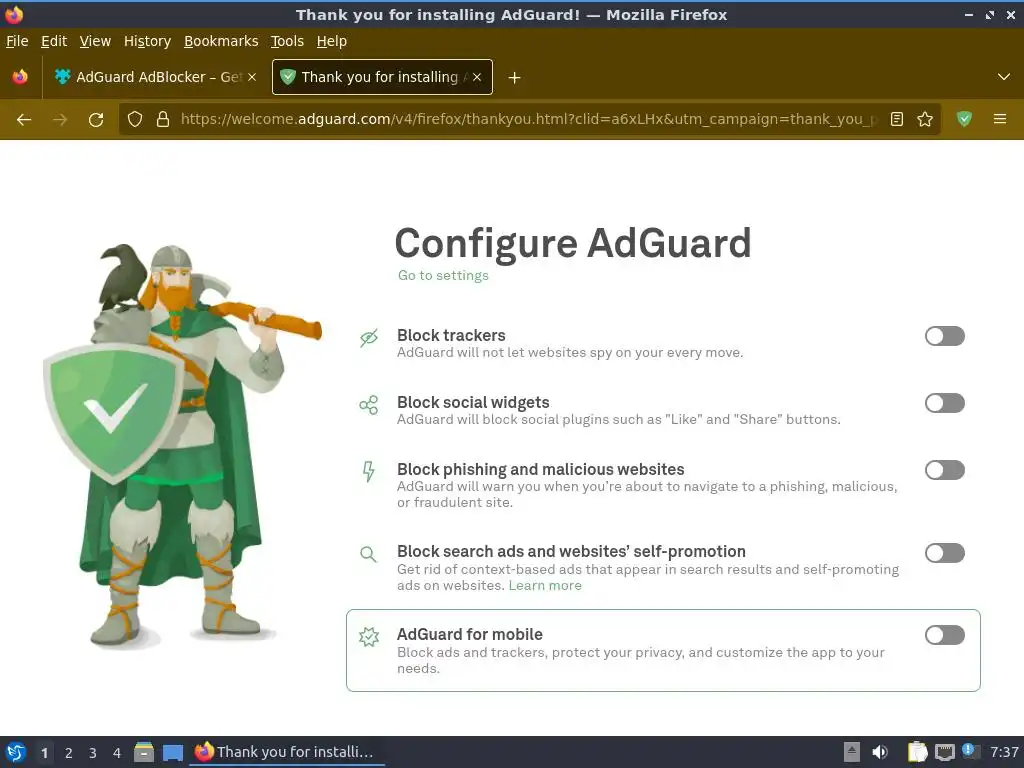Click the Go to settings link
1024x768 pixels.
(x=443, y=276)
